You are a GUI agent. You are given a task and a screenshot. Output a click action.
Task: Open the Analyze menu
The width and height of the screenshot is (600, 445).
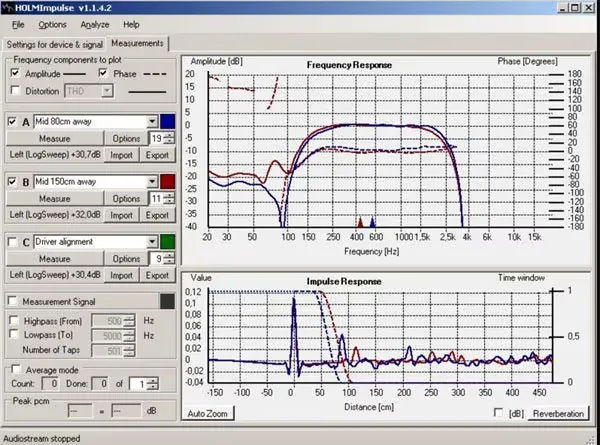95,25
